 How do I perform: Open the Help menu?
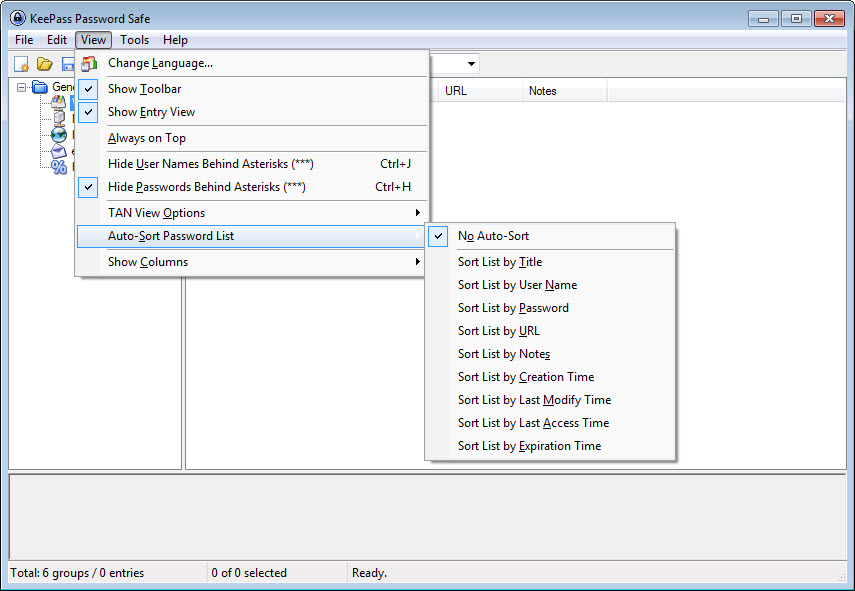tap(175, 40)
